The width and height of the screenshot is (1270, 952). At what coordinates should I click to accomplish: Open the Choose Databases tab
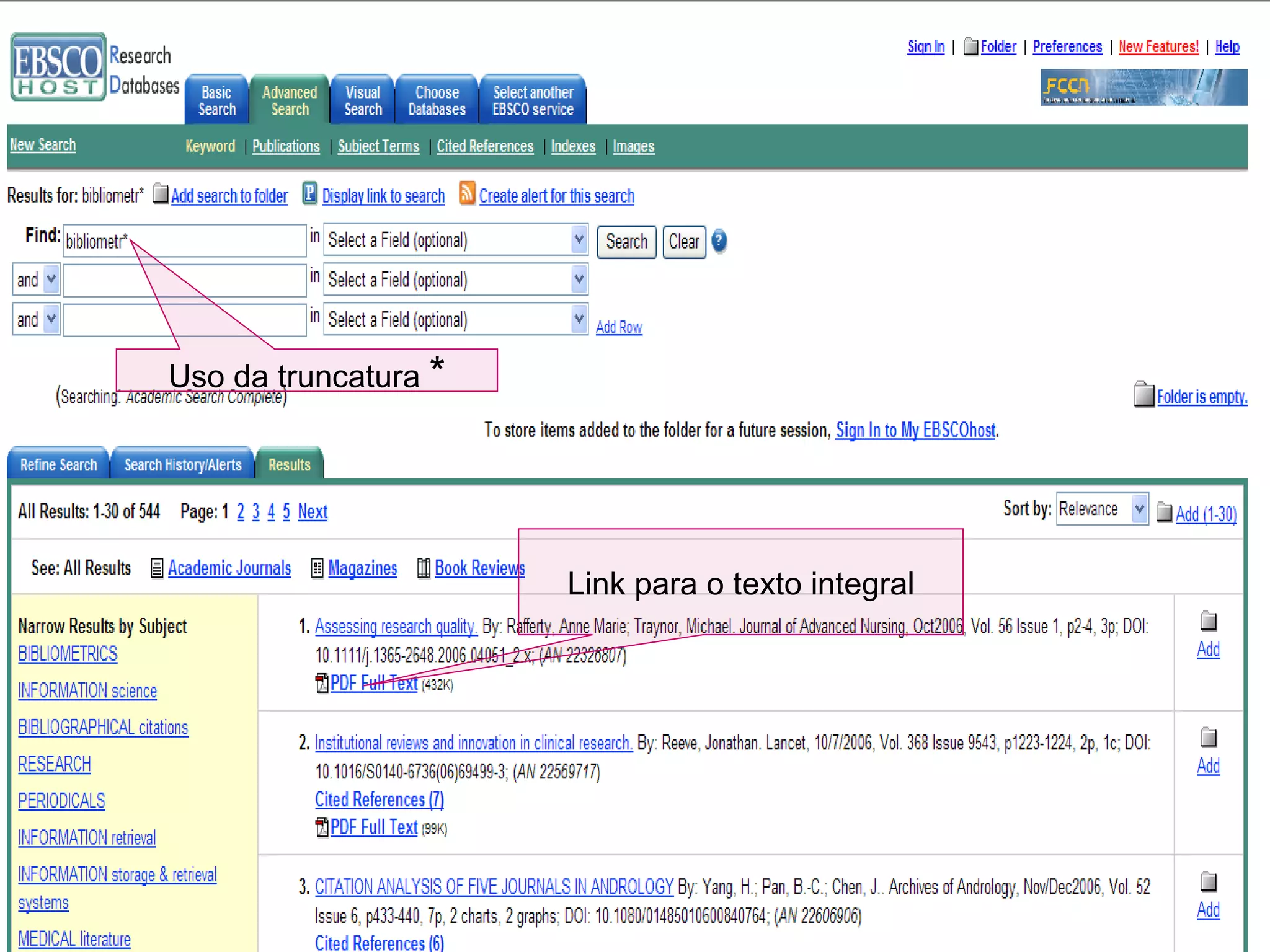click(x=437, y=100)
